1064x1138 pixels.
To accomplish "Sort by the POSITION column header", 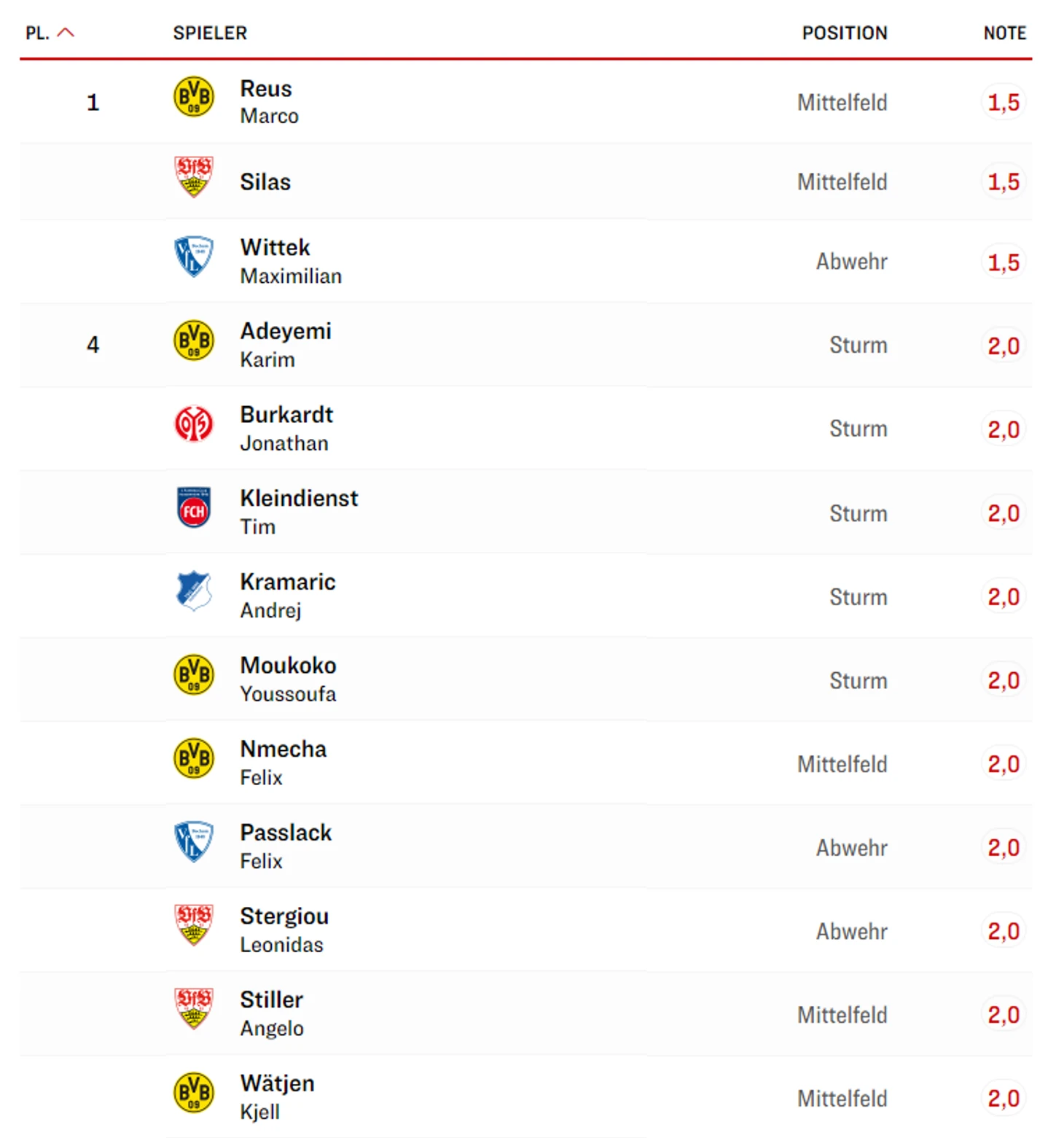I will [845, 33].
